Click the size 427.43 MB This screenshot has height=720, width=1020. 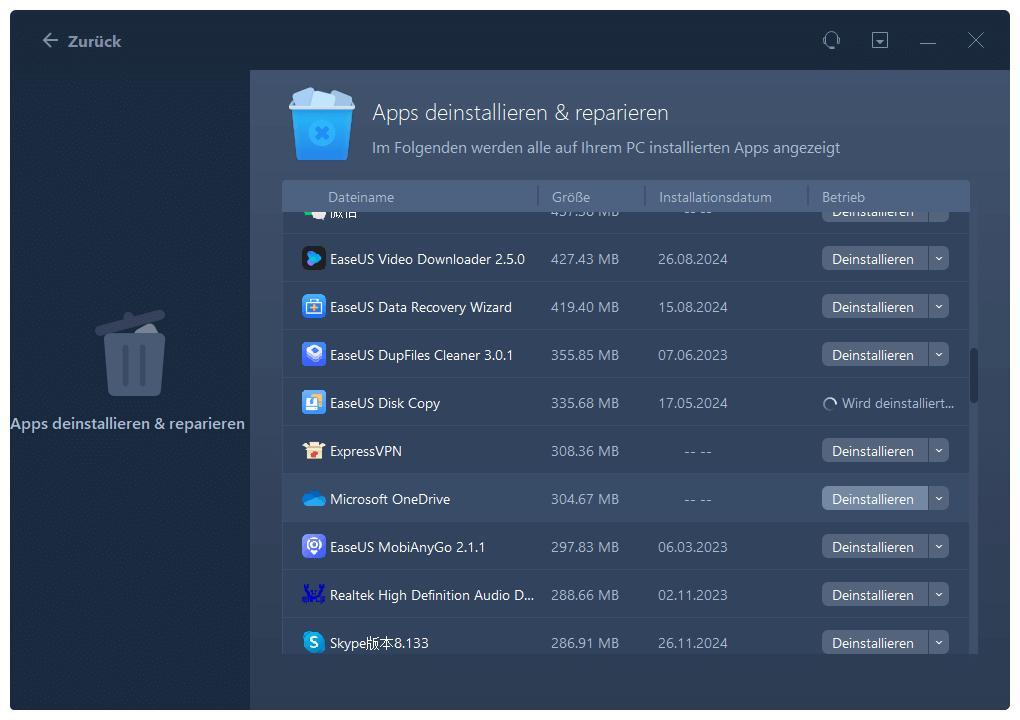pyautogui.click(x=585, y=259)
